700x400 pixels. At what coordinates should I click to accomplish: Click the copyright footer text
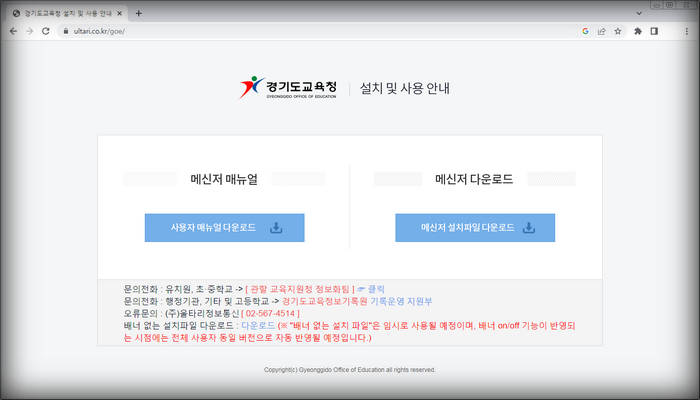350,370
